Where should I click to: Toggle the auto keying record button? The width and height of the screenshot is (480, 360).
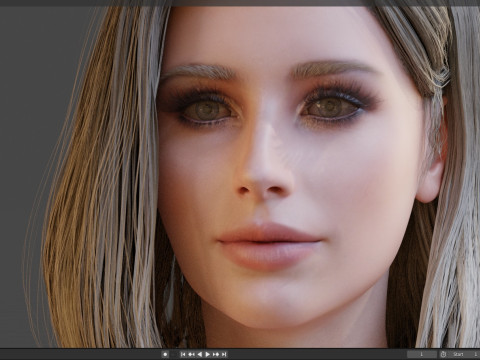coord(165,354)
